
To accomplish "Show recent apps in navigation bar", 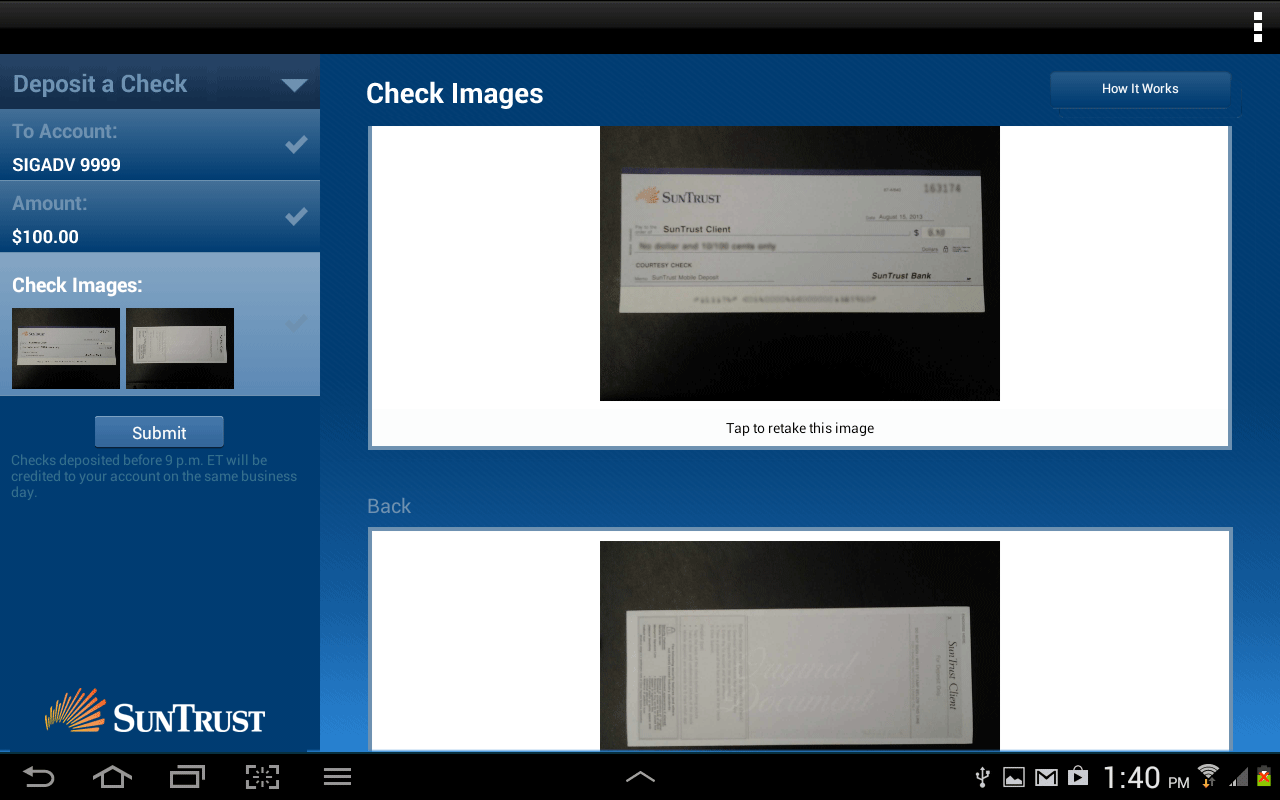I will (187, 777).
